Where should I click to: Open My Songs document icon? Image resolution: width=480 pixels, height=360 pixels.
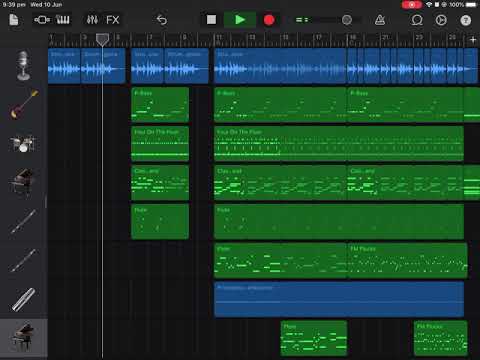pos(14,20)
